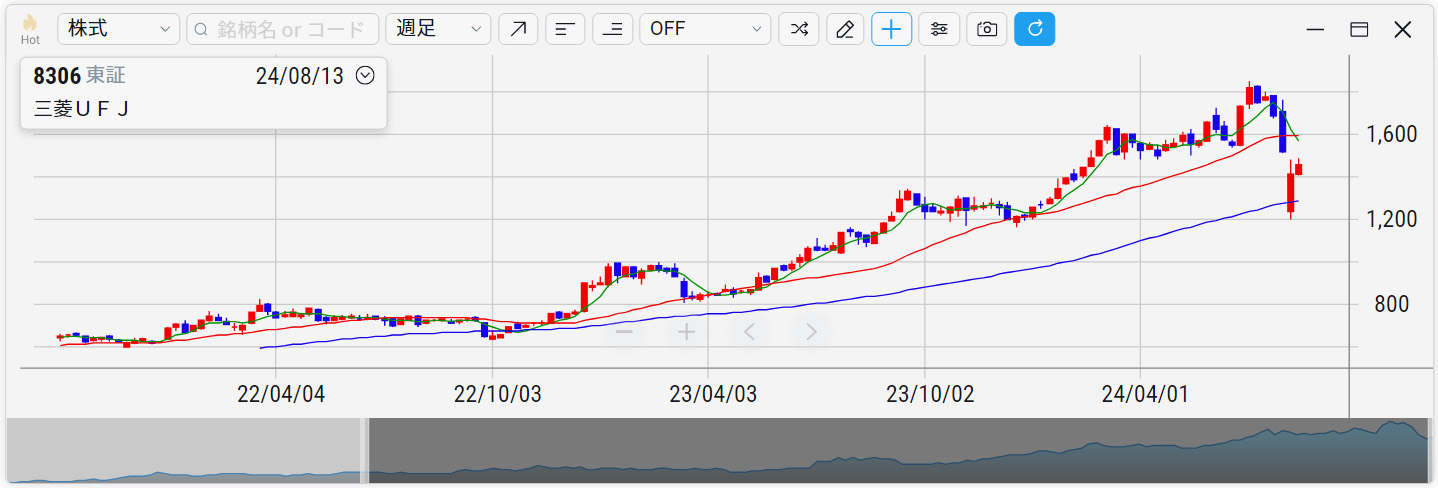Minimize the chart window
The width and height of the screenshot is (1438, 488).
[1316, 29]
